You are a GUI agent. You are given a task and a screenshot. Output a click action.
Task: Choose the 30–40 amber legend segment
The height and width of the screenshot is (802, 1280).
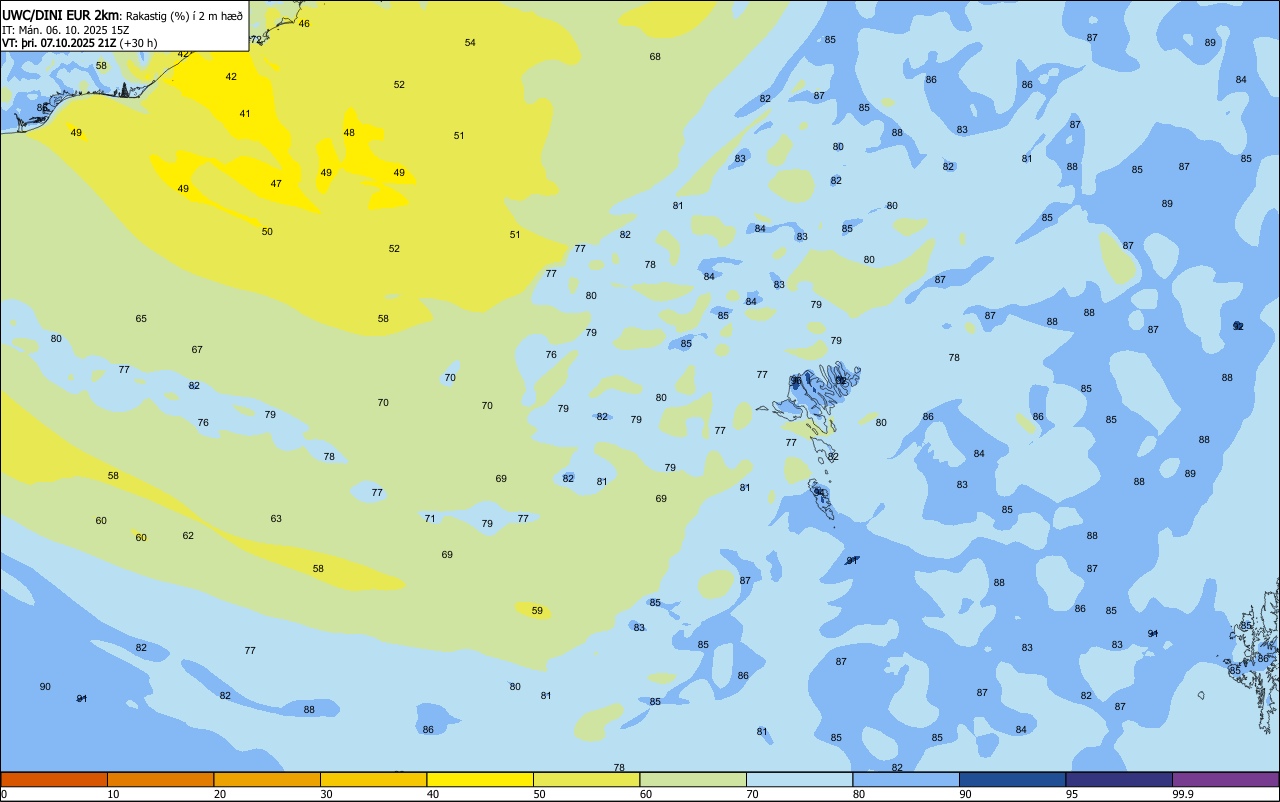(373, 779)
